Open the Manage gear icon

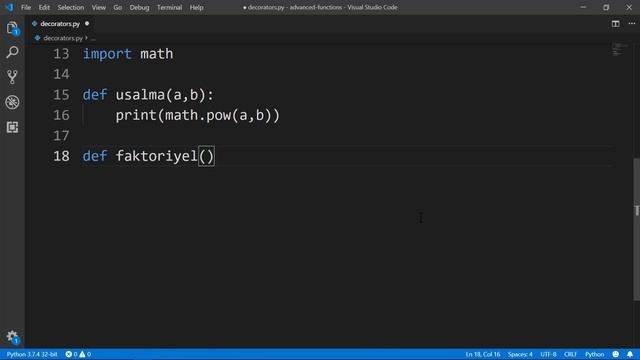click(12, 337)
